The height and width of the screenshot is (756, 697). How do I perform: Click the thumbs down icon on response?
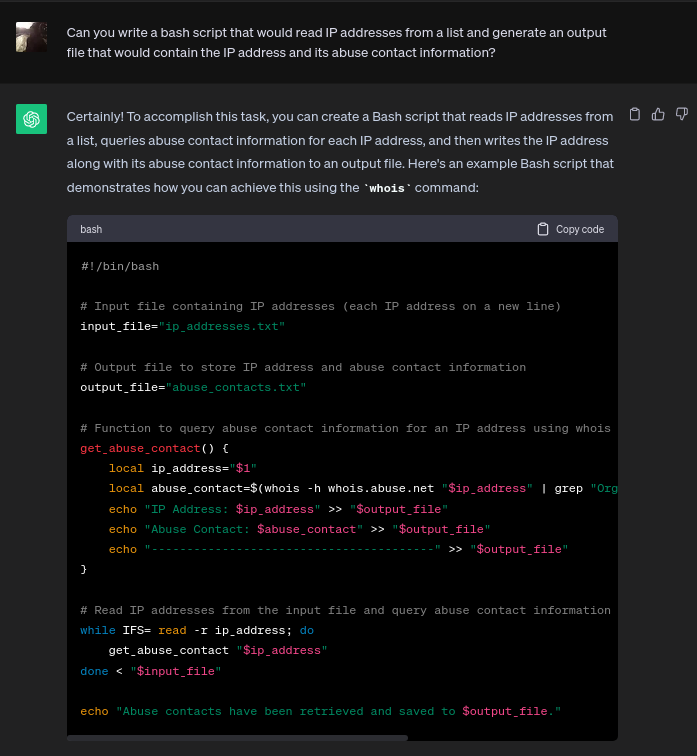coord(681,115)
